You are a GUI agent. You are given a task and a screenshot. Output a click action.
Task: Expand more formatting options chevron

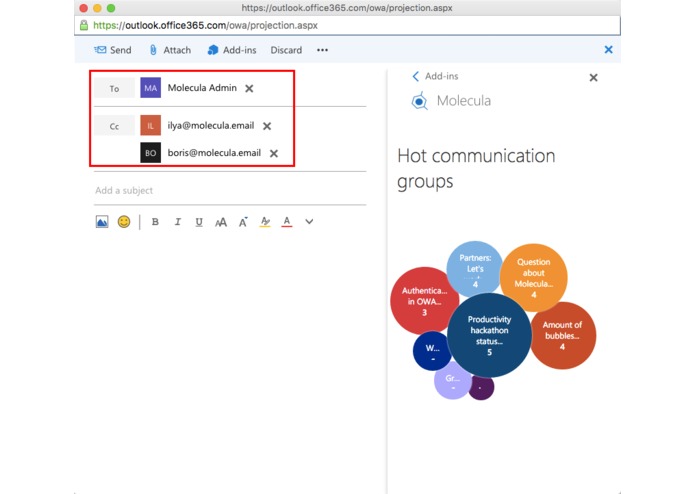click(309, 222)
